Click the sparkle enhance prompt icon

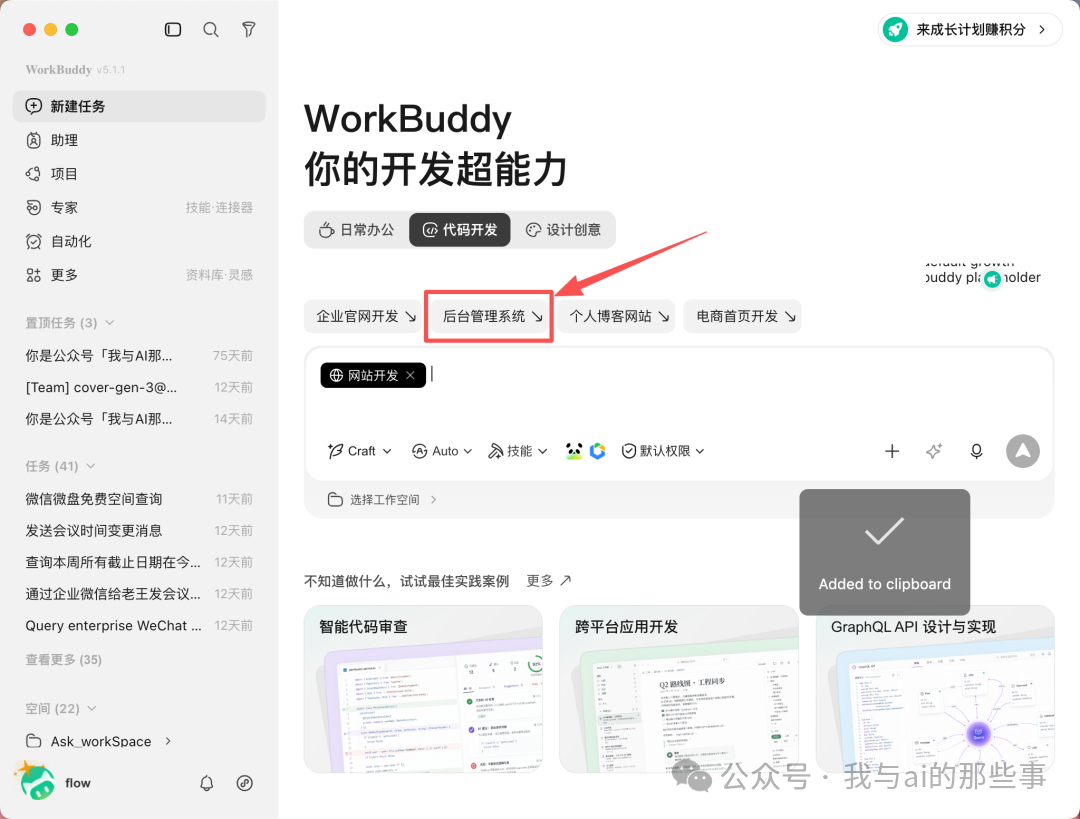(934, 451)
